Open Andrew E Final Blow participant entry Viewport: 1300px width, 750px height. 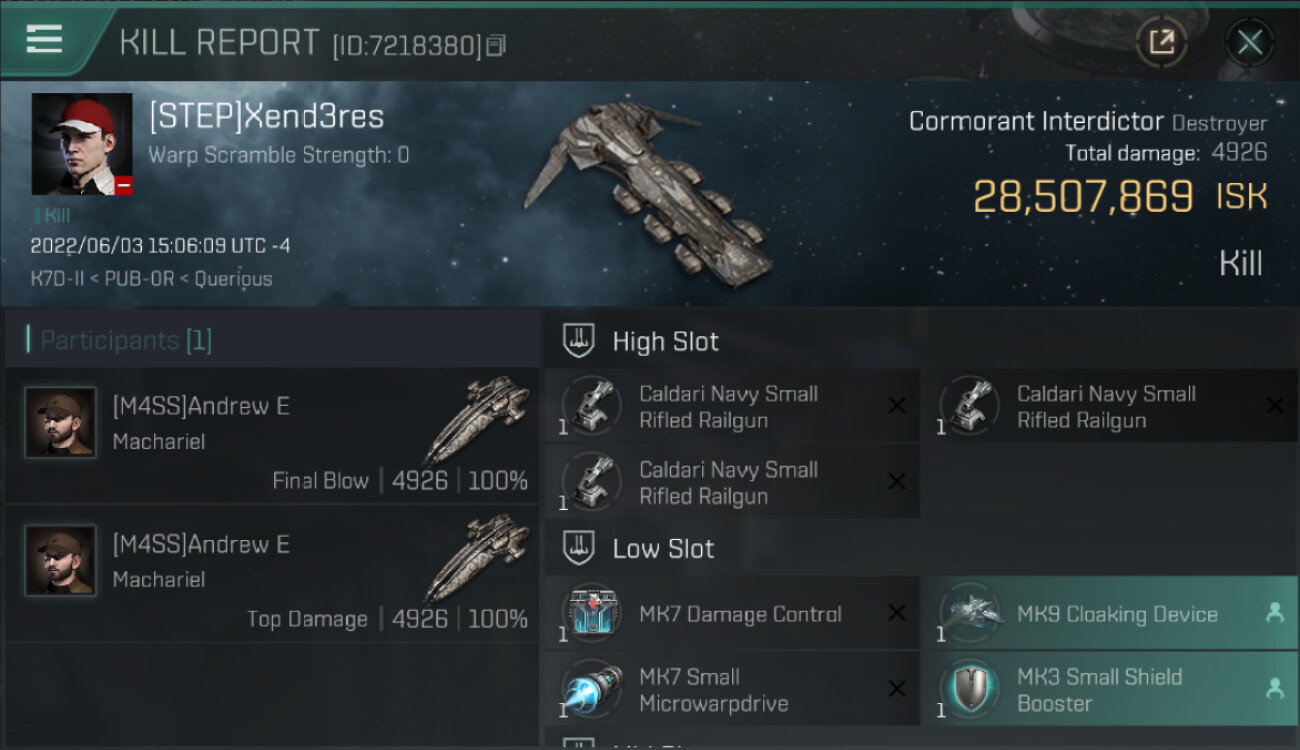[272, 435]
